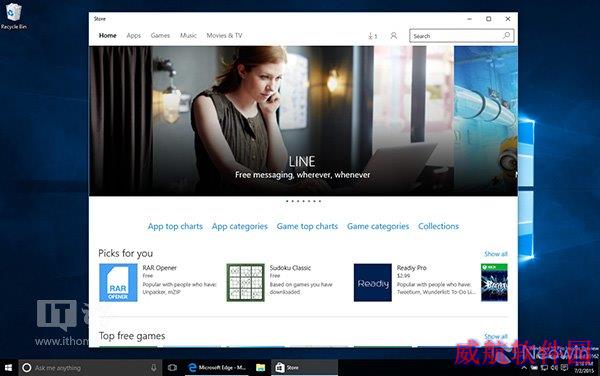Open the downloads indicator icon
Screen dimensions: 600x376
click(372, 36)
